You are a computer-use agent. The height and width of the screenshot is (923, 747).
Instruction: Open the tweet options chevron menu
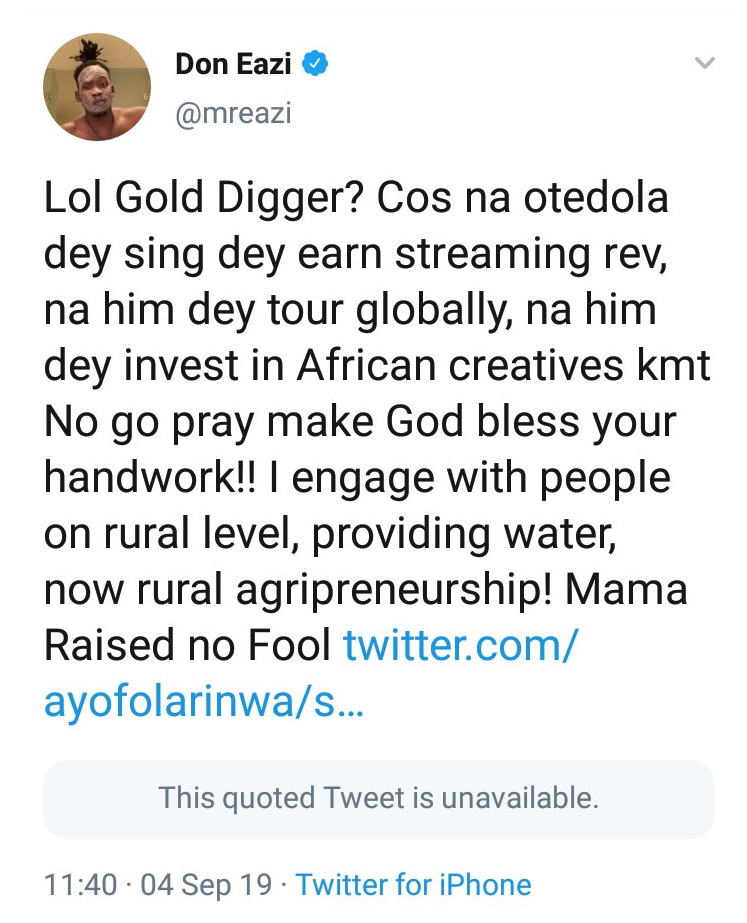[705, 64]
